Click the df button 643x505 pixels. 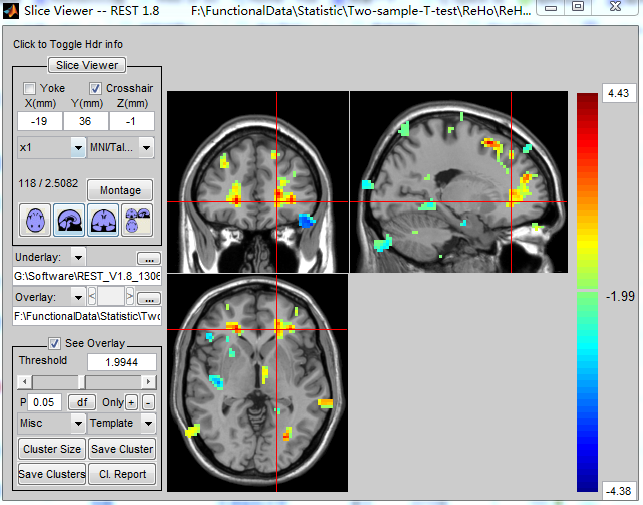(x=82, y=402)
